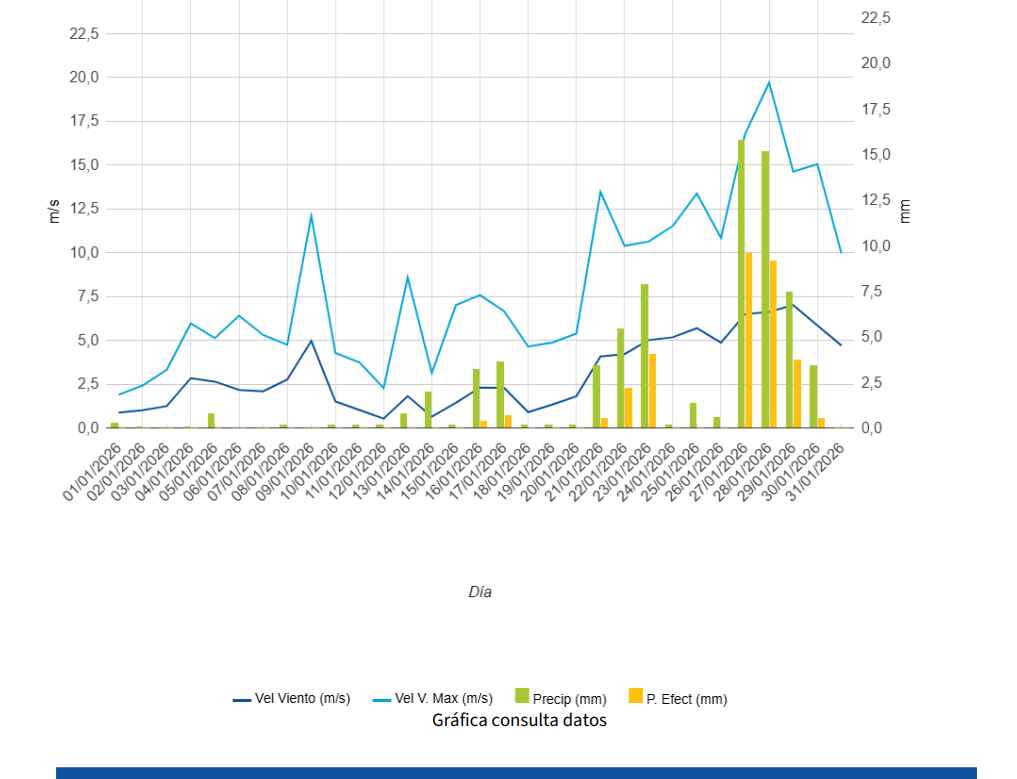Select the tallest green Precip bar on 27/01/2026
The image size is (1017, 779).
point(741,285)
